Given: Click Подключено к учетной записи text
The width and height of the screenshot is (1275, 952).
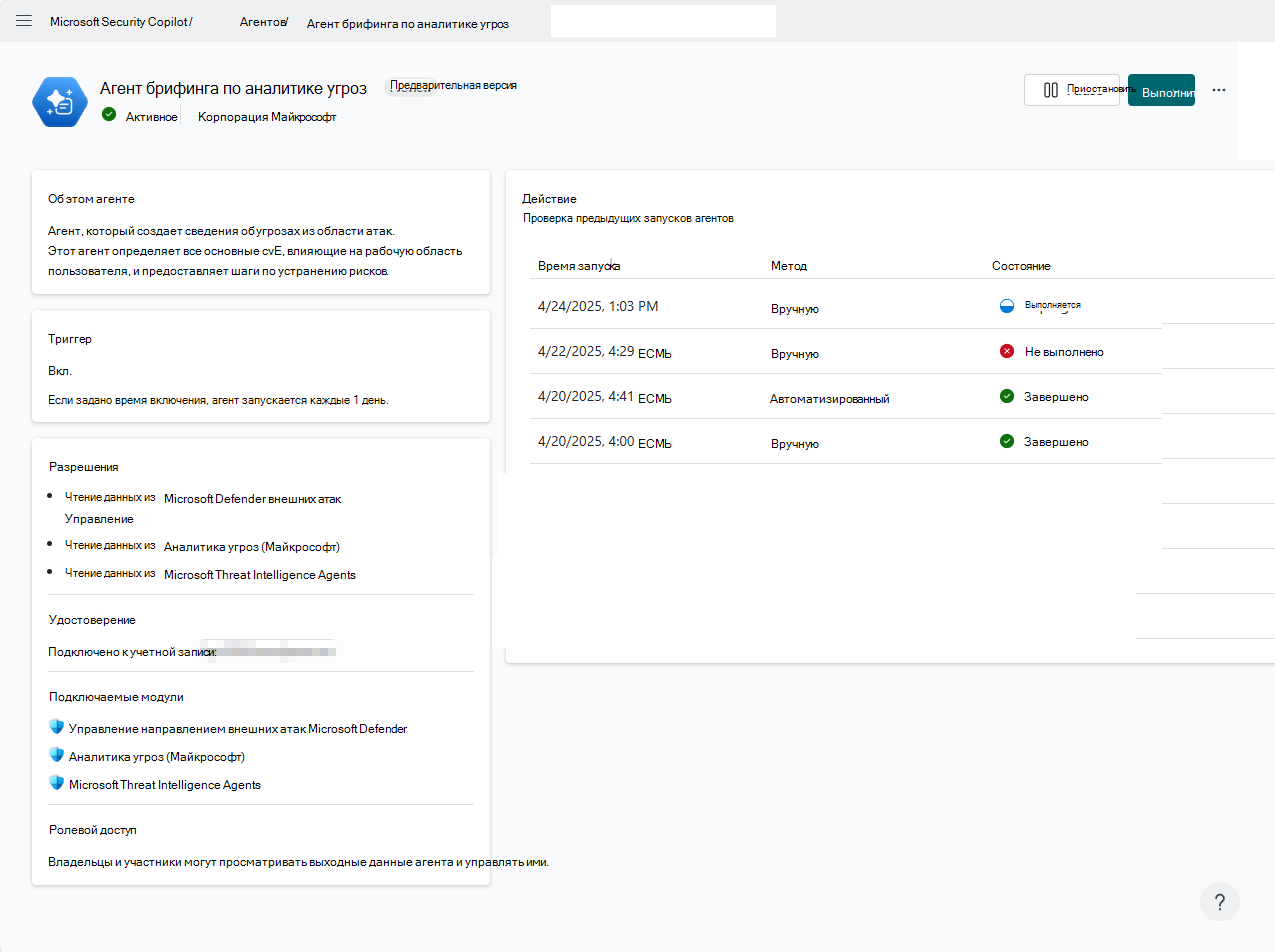Looking at the screenshot, I should point(132,652).
